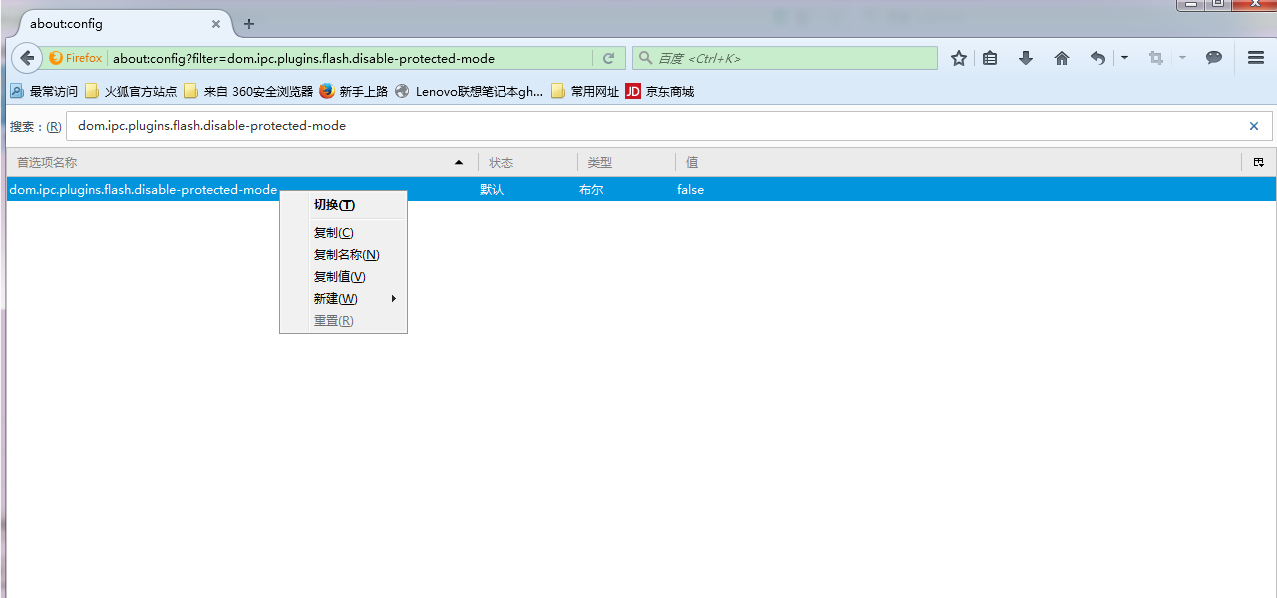Choose 复制(C) from context menu

[x=343, y=233]
